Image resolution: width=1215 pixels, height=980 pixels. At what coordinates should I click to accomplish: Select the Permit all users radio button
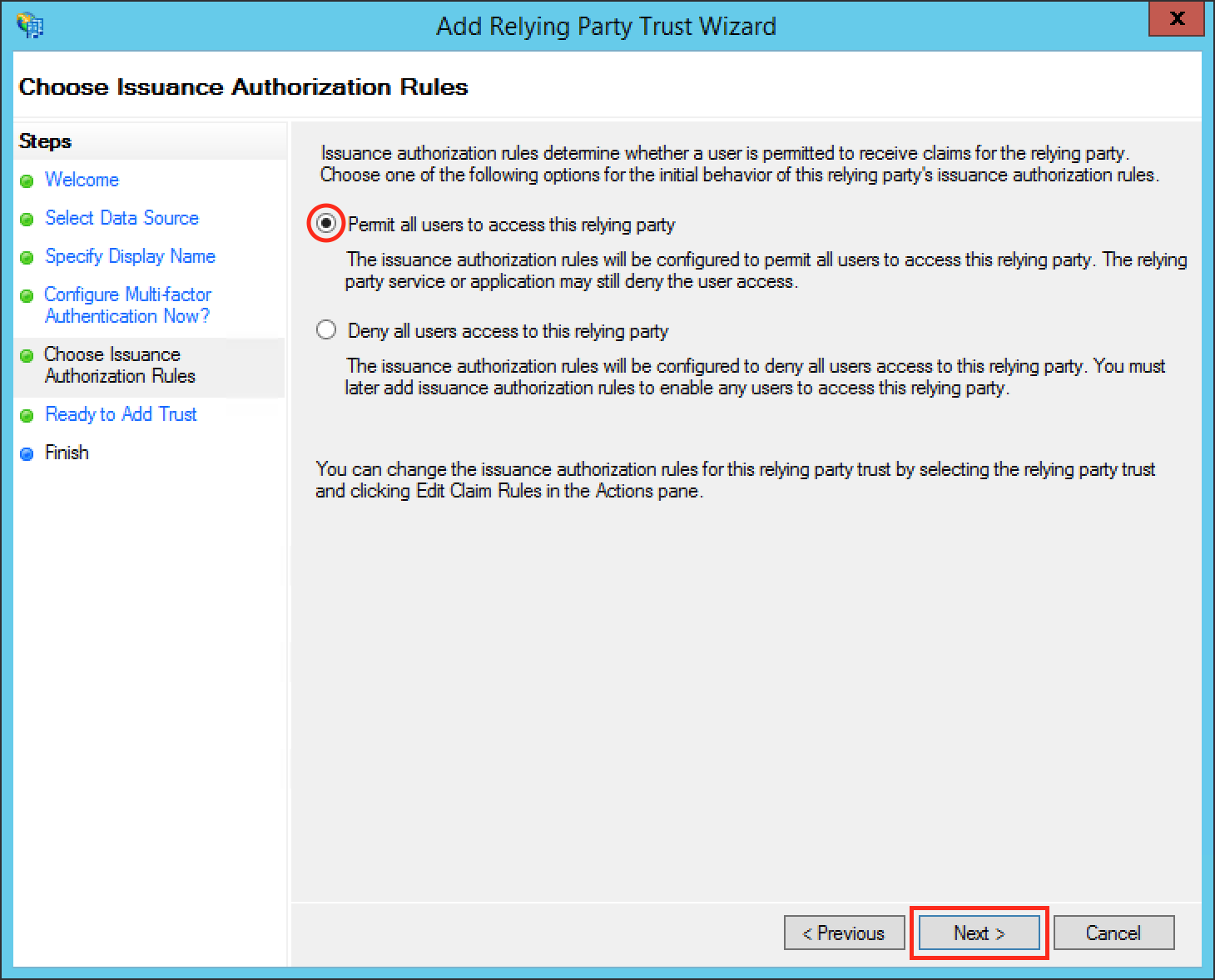pyautogui.click(x=326, y=224)
